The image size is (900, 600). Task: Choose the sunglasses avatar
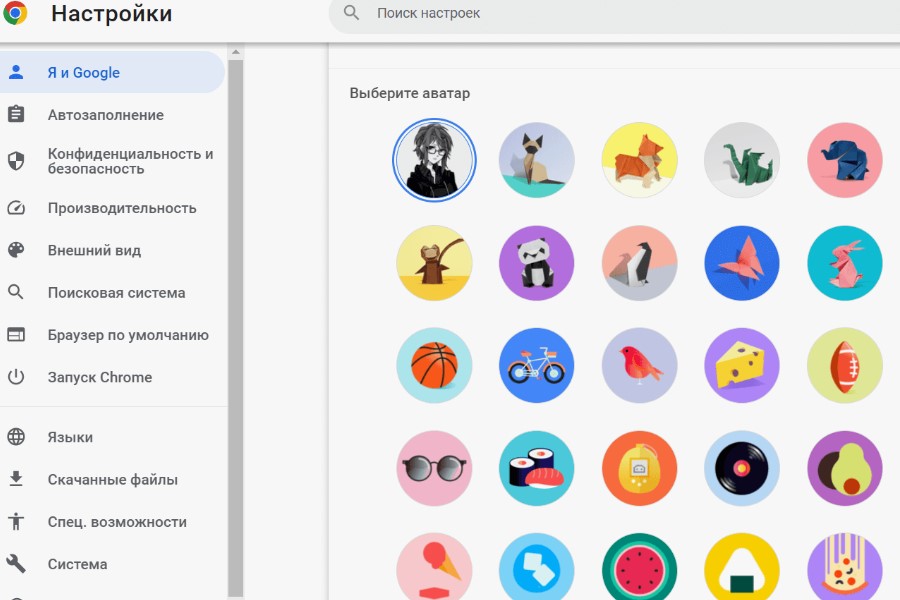[434, 468]
